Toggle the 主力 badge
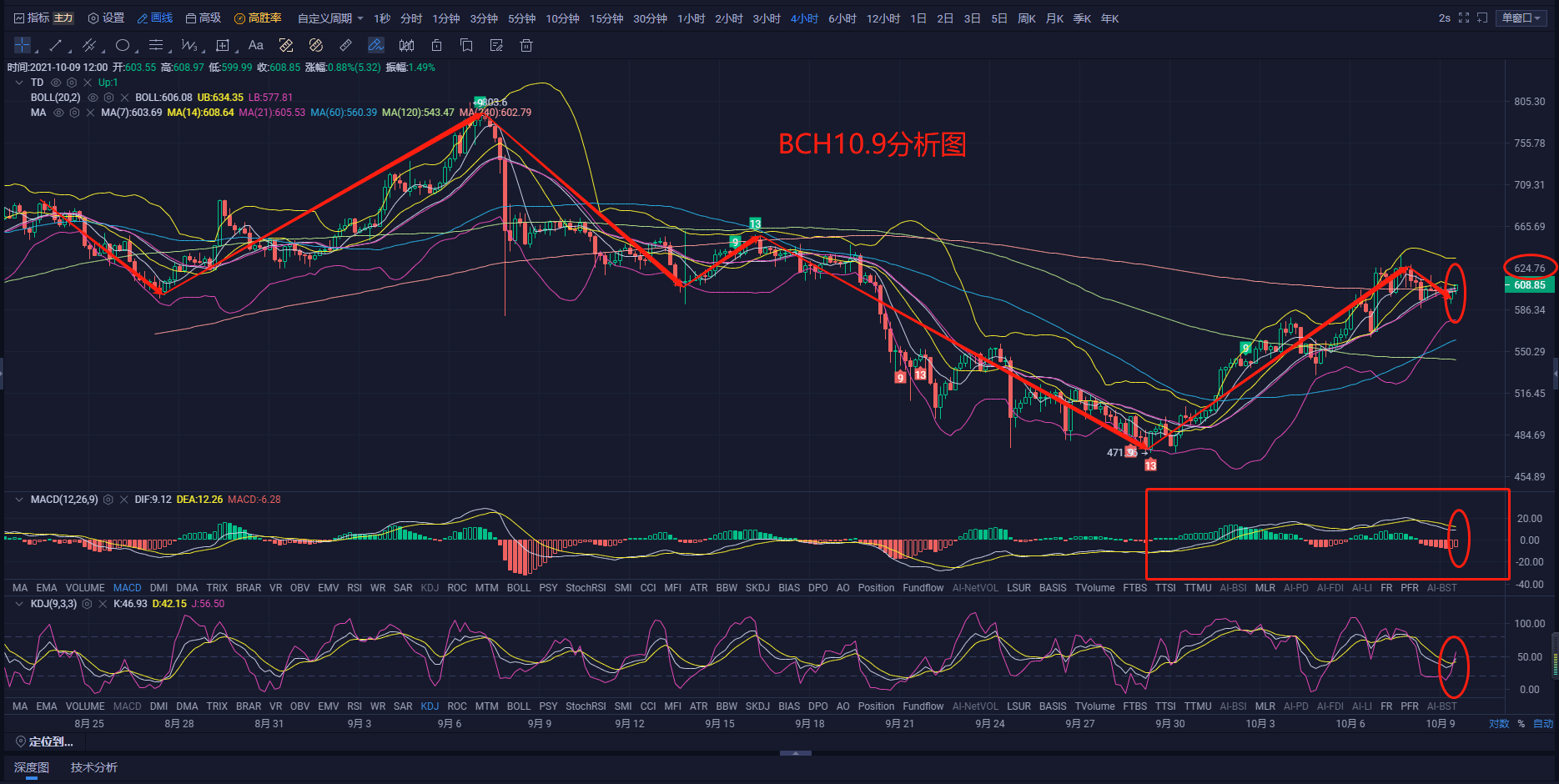 click(x=64, y=18)
